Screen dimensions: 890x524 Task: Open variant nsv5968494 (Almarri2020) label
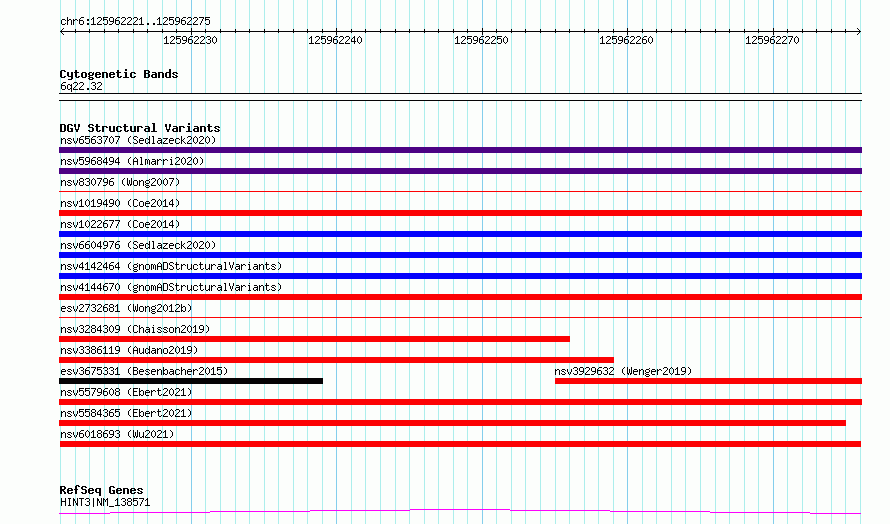(x=132, y=161)
